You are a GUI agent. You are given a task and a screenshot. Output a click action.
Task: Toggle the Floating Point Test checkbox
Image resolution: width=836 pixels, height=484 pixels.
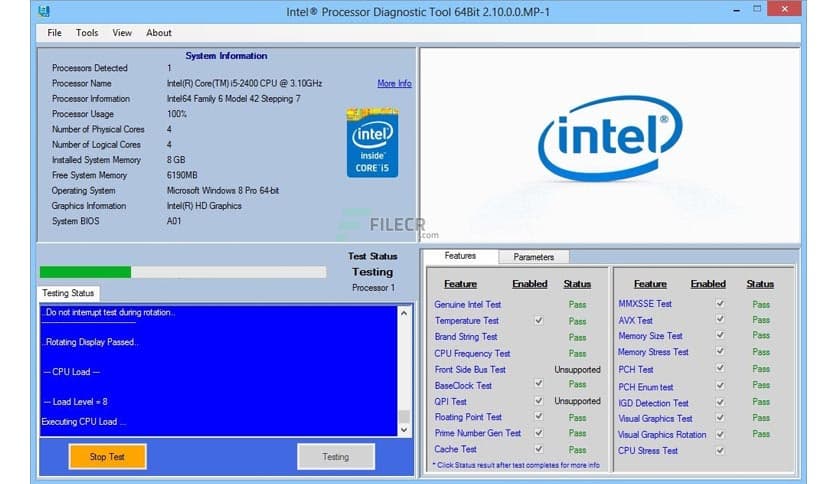pyautogui.click(x=538, y=416)
